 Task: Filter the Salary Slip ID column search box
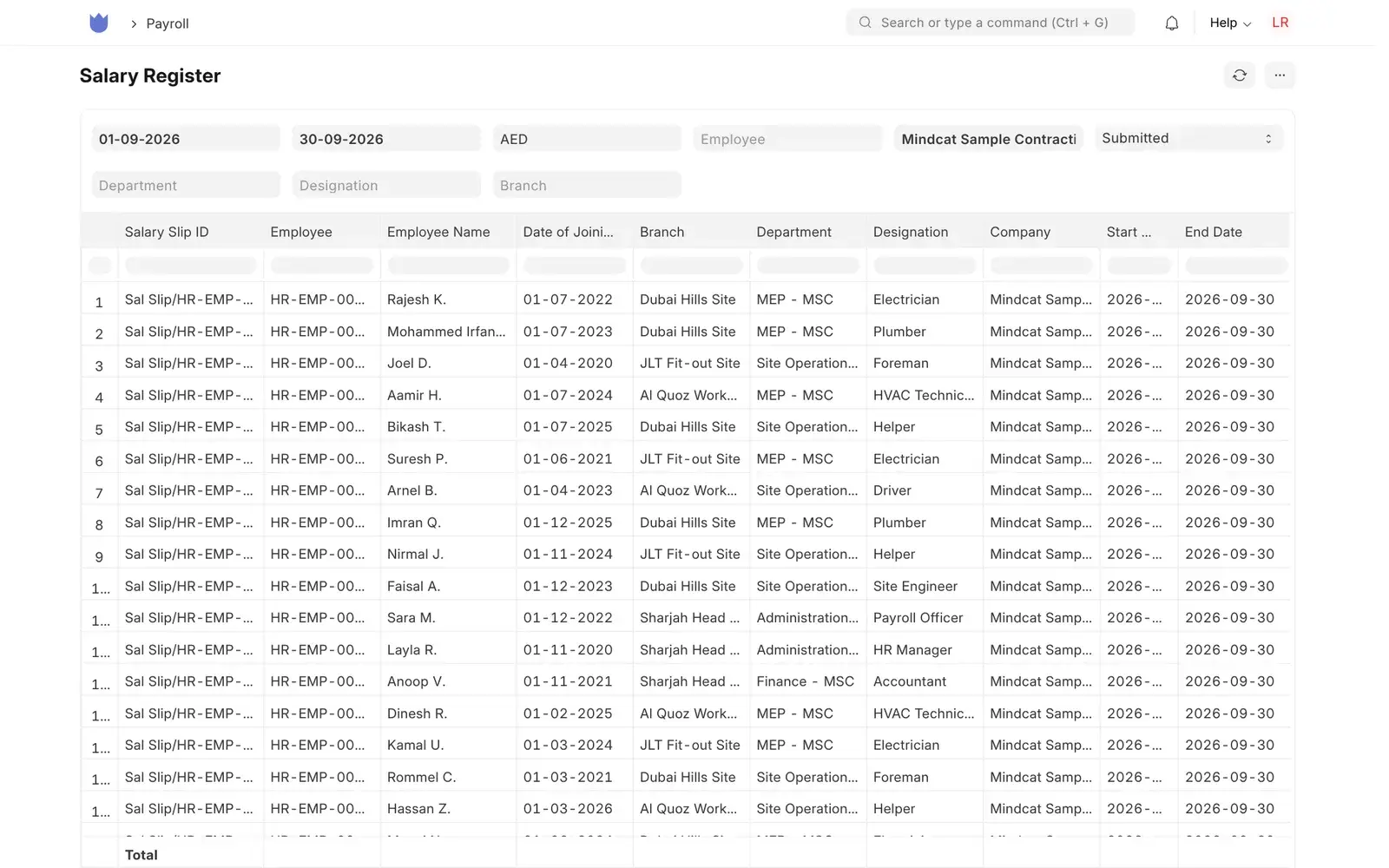click(x=190, y=266)
